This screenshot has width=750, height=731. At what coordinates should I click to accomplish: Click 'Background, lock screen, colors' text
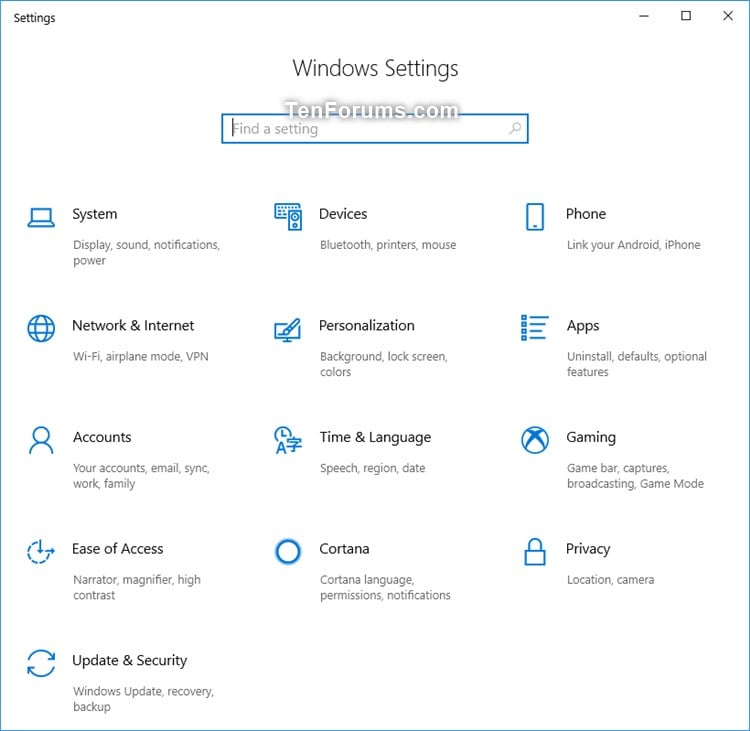[384, 364]
